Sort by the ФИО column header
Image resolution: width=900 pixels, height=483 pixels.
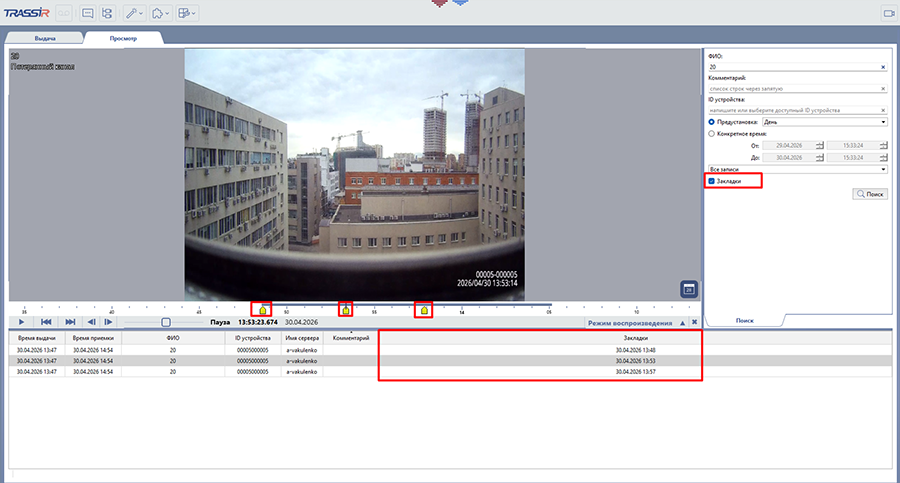coord(173,338)
